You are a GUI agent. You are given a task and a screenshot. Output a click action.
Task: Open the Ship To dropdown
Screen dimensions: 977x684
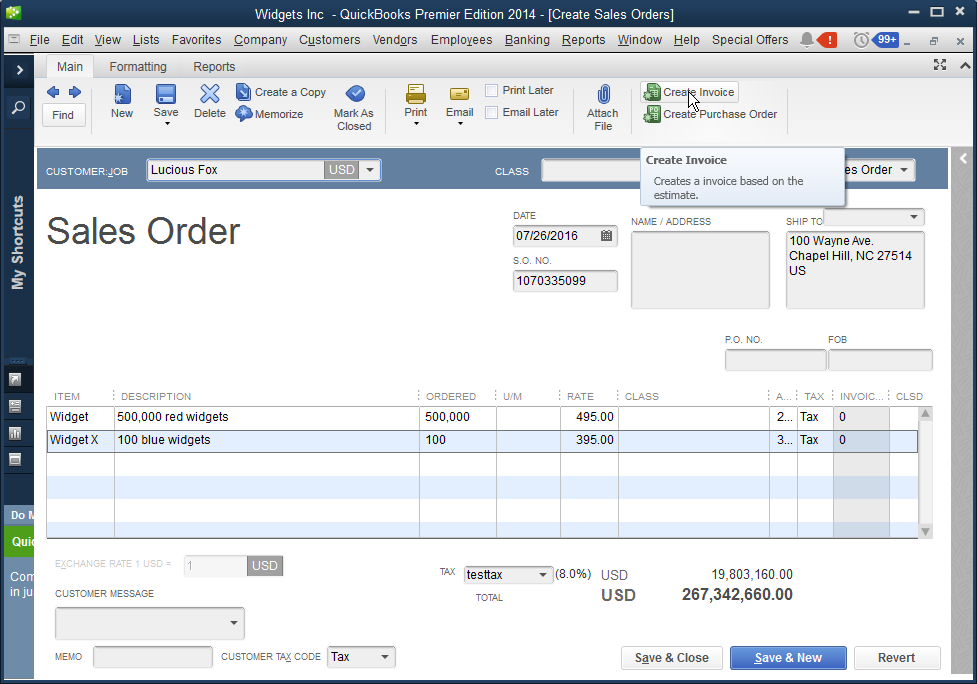pyautogui.click(x=914, y=217)
